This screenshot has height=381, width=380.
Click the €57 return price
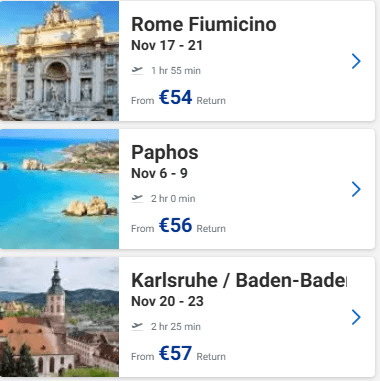pyautogui.click(x=175, y=353)
